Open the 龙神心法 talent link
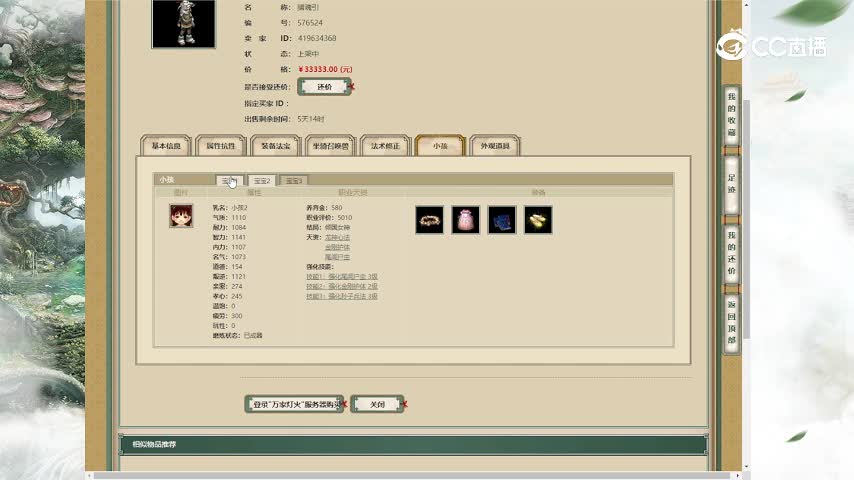The image size is (854, 480). (338, 238)
